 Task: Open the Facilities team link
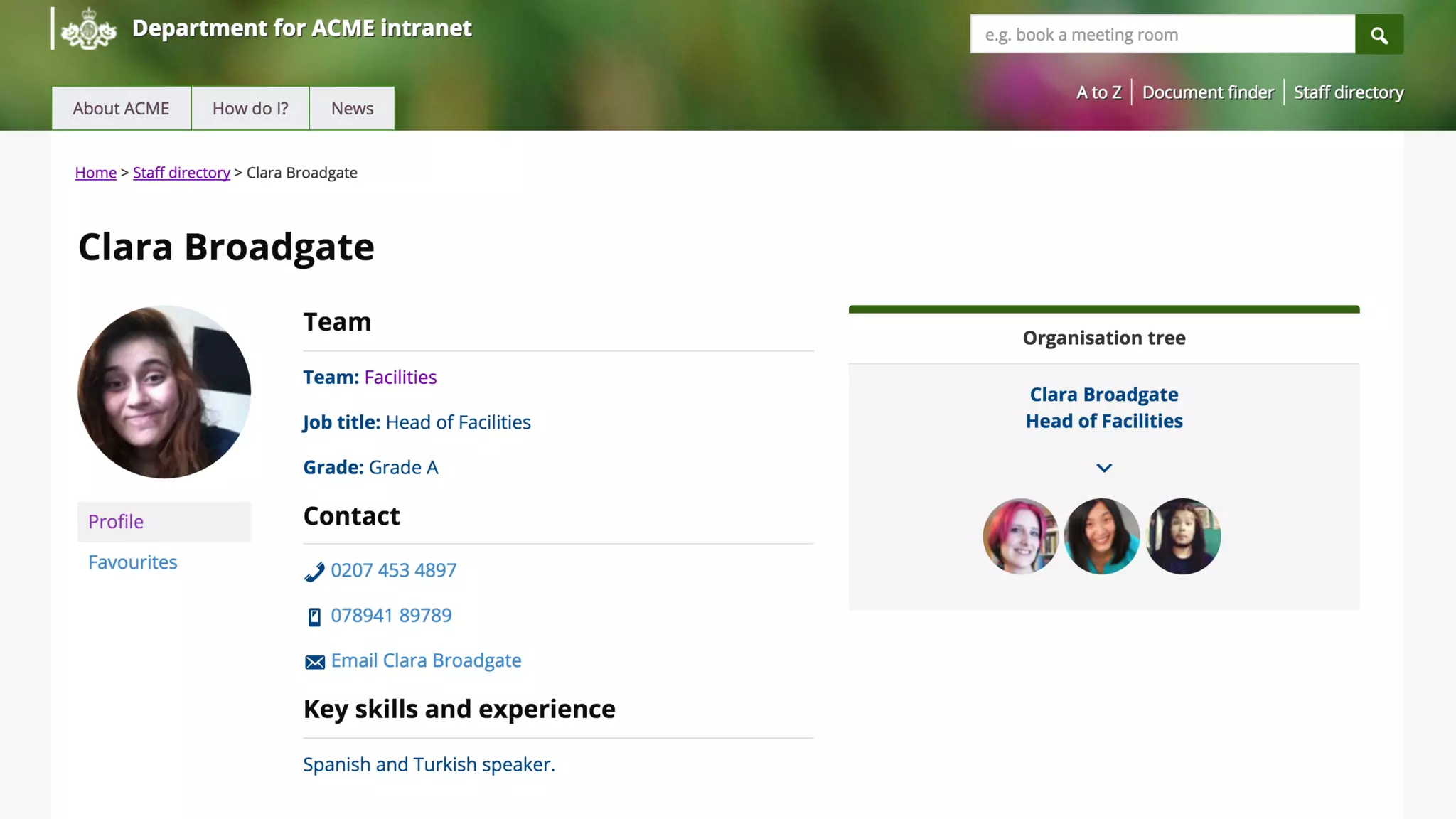tap(400, 377)
